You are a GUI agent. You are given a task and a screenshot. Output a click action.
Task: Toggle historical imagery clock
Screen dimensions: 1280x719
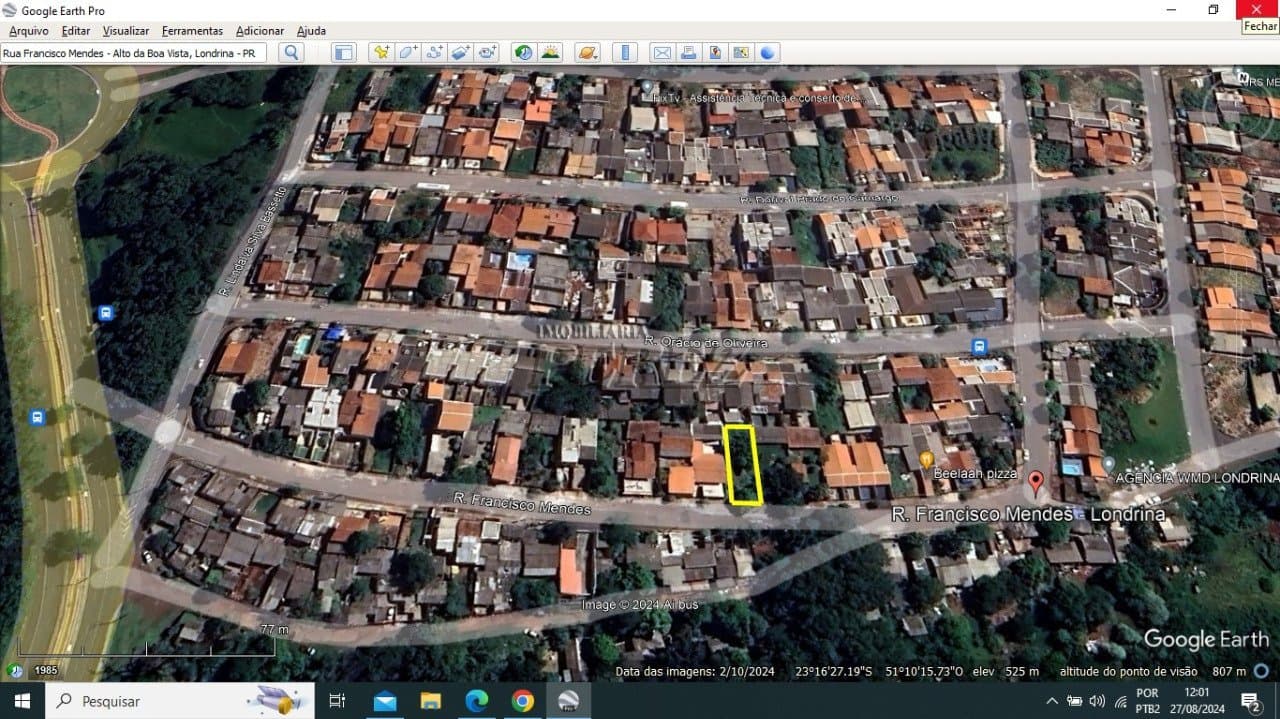click(x=523, y=53)
